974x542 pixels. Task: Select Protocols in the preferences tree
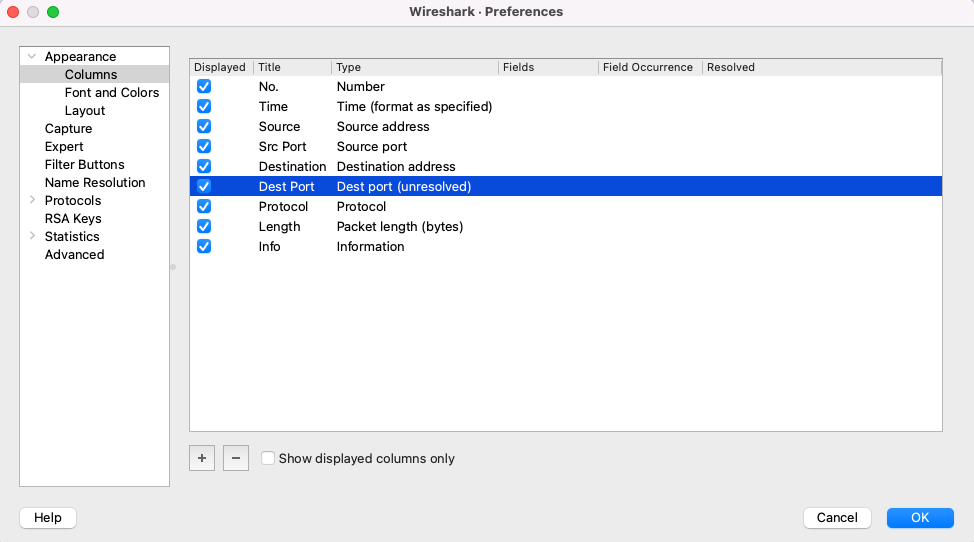[73, 201]
